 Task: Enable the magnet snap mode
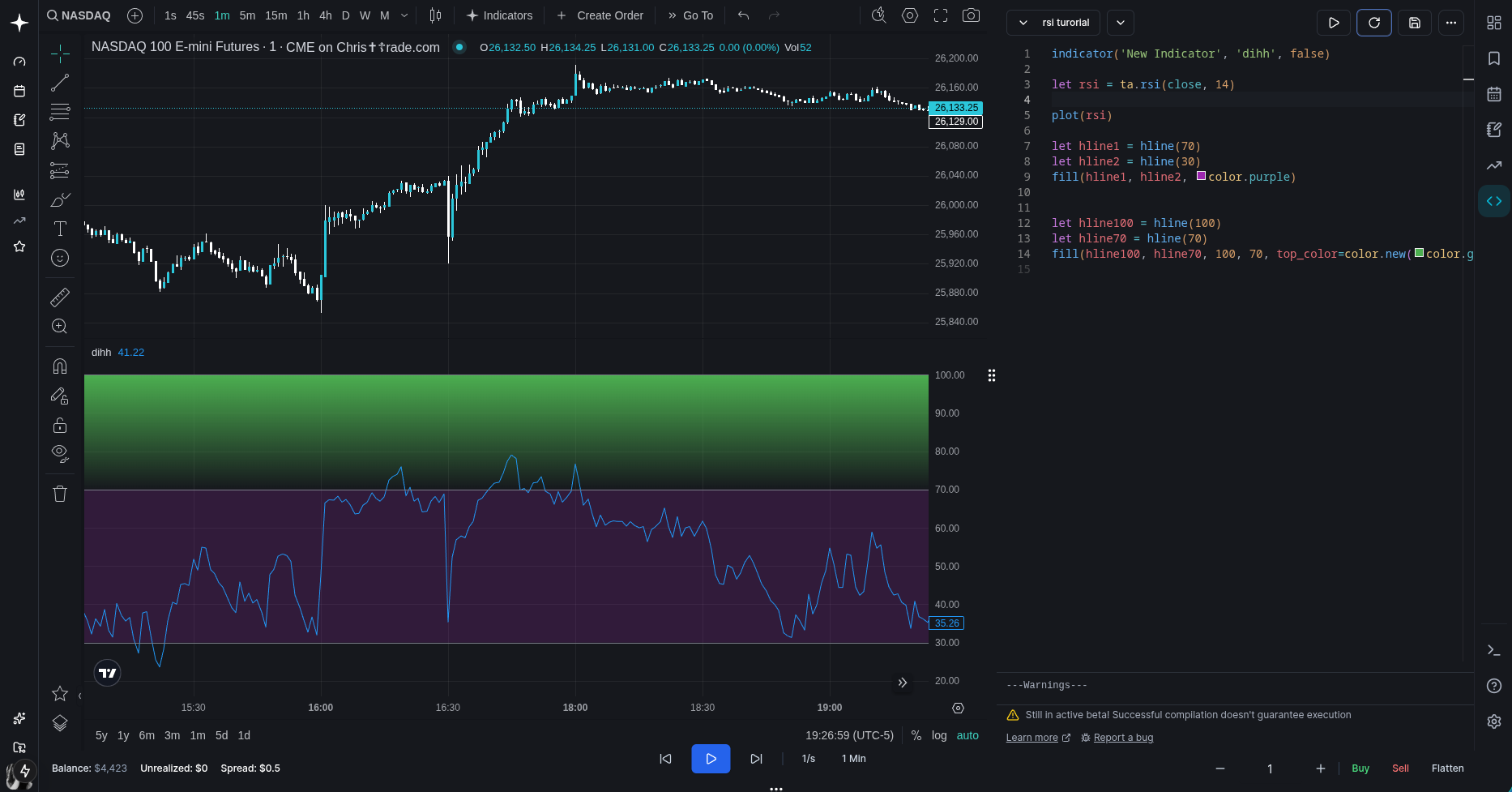click(x=60, y=366)
